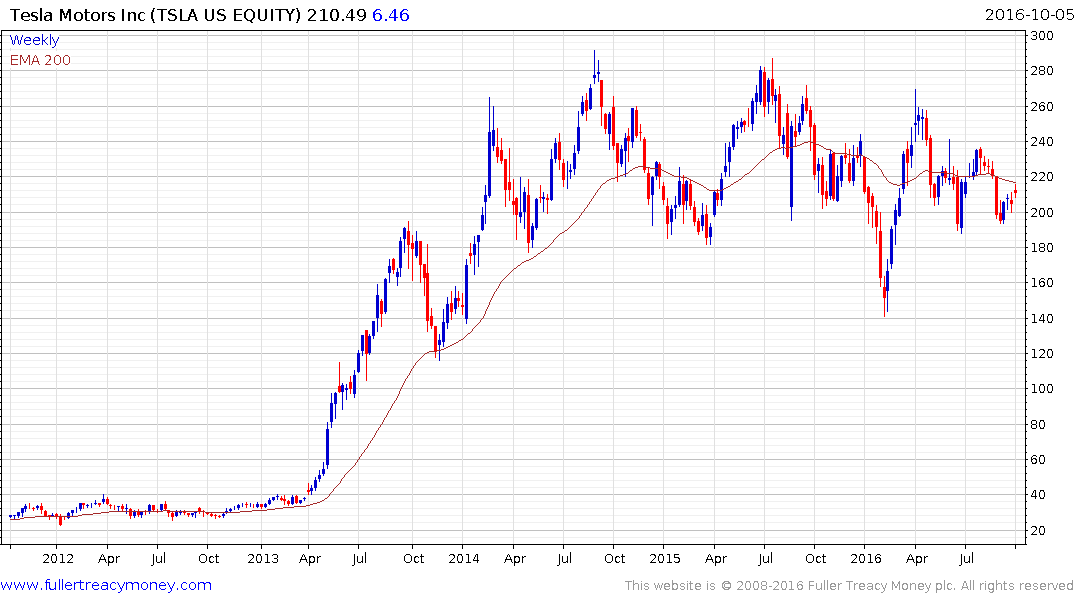Click the 2013 year axis label
Screen dimensions: 1075x600
[263, 558]
